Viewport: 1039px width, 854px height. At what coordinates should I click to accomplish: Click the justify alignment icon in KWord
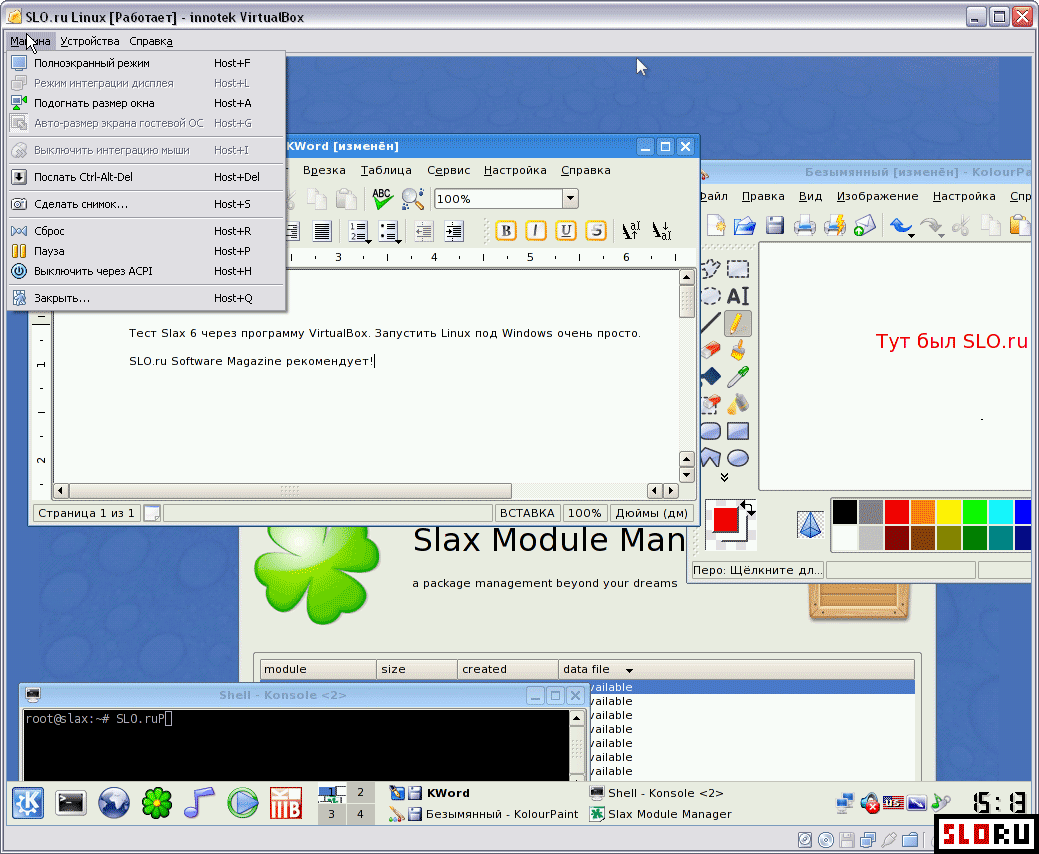pyautogui.click(x=323, y=231)
